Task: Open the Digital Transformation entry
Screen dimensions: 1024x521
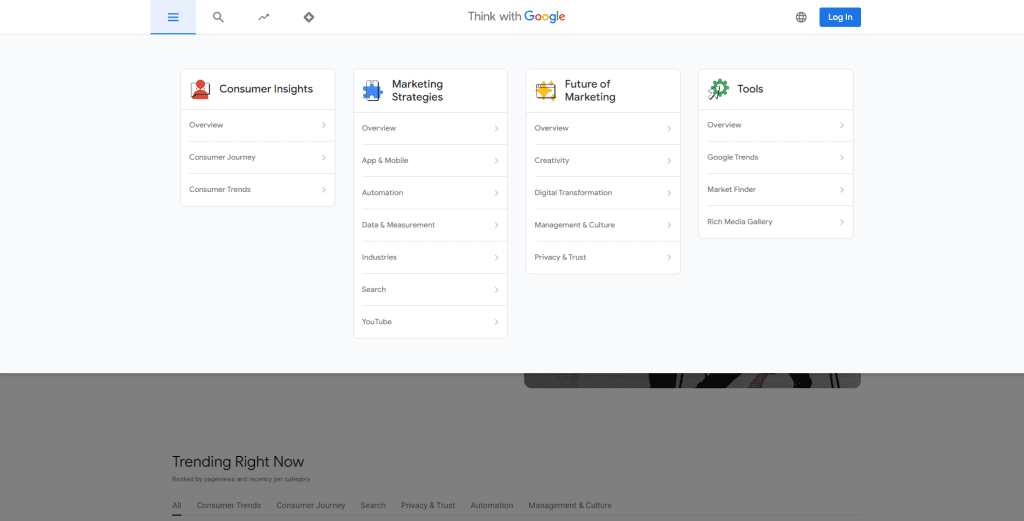Action: (603, 193)
